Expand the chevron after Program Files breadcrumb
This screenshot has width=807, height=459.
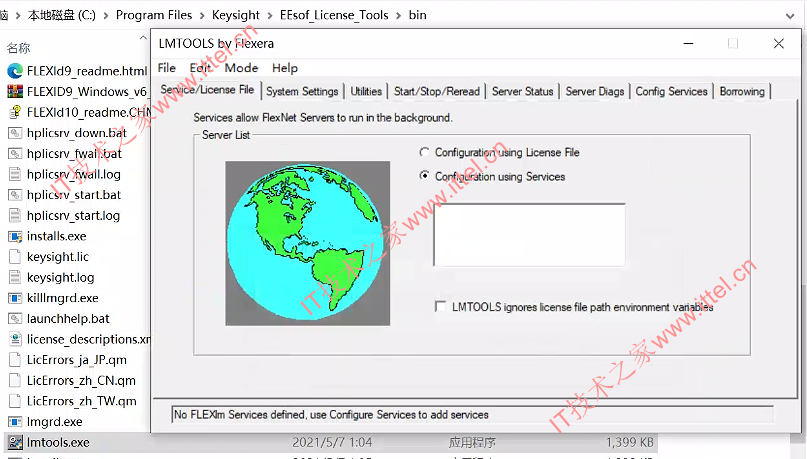[202, 15]
